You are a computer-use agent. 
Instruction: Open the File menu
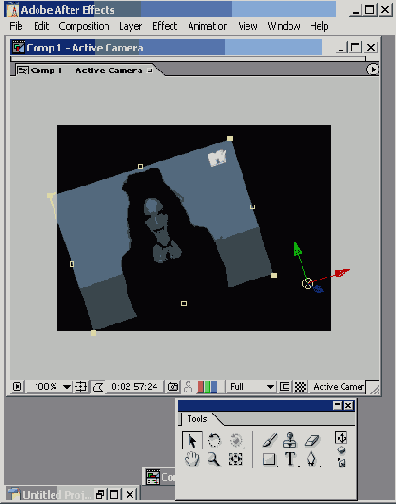coord(16,26)
